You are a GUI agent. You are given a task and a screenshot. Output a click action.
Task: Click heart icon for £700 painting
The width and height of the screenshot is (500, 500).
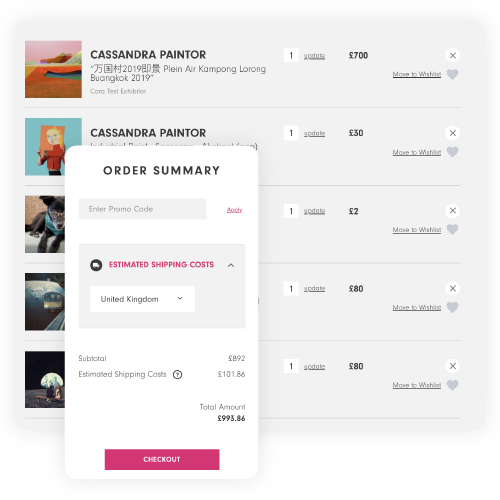tap(452, 74)
